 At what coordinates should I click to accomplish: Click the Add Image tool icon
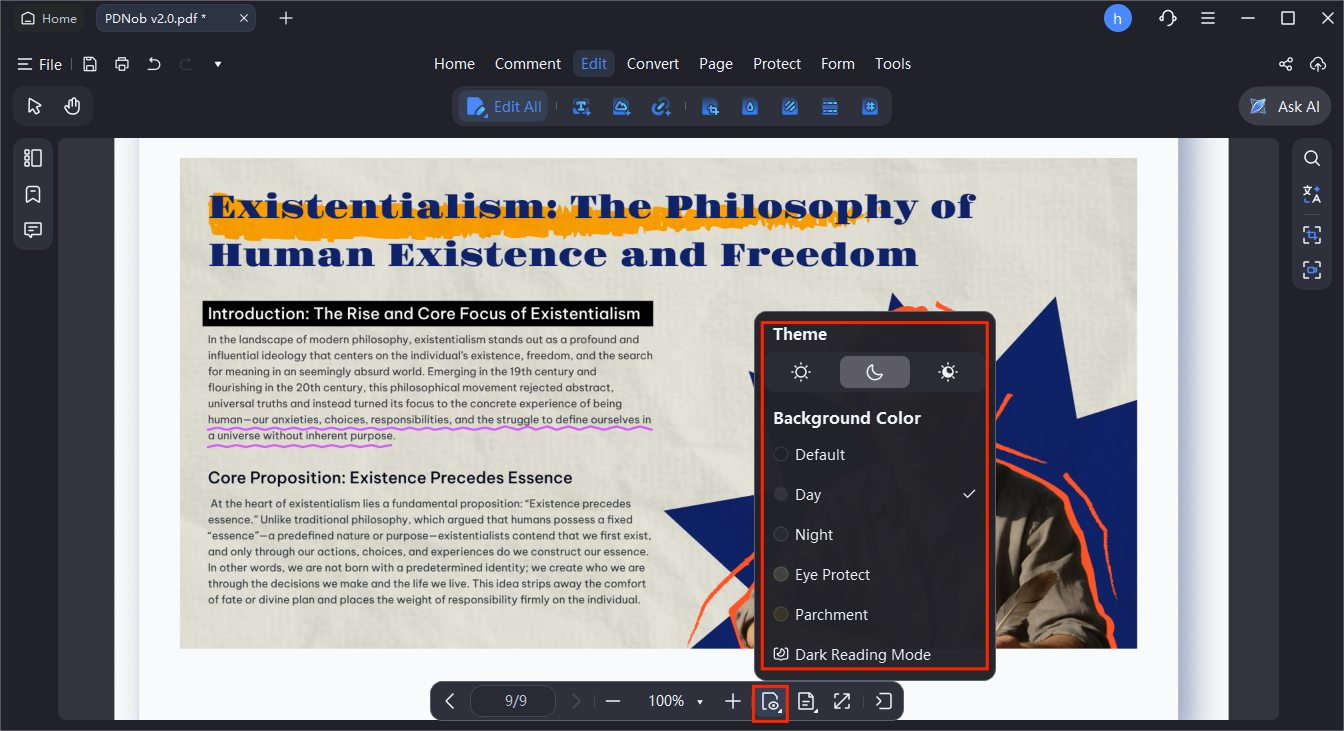(x=621, y=107)
